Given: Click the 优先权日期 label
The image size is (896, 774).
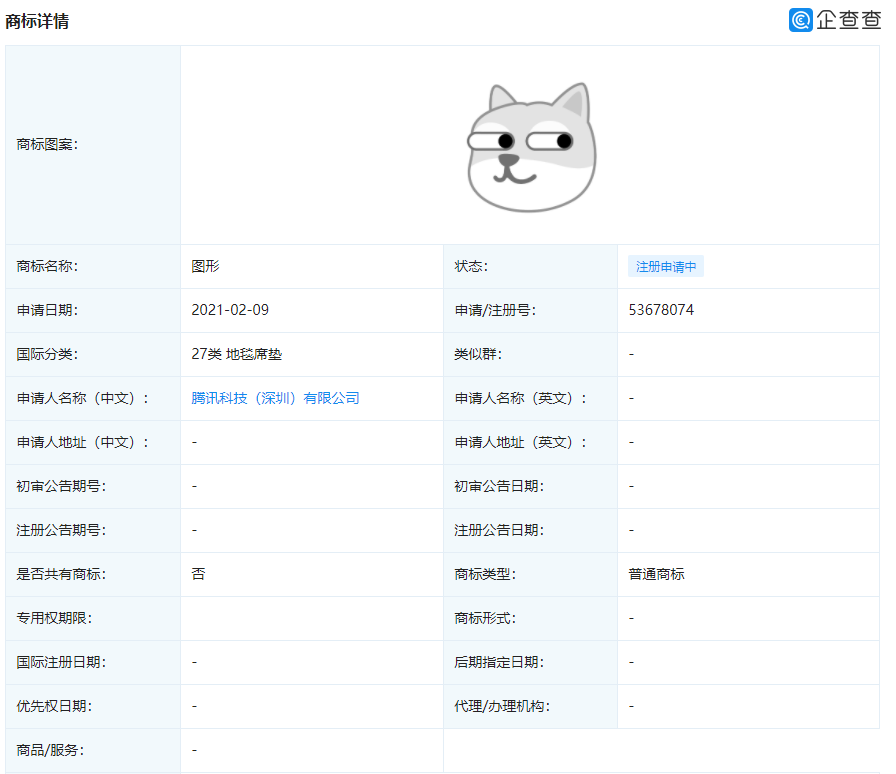Looking at the screenshot, I should (54, 706).
